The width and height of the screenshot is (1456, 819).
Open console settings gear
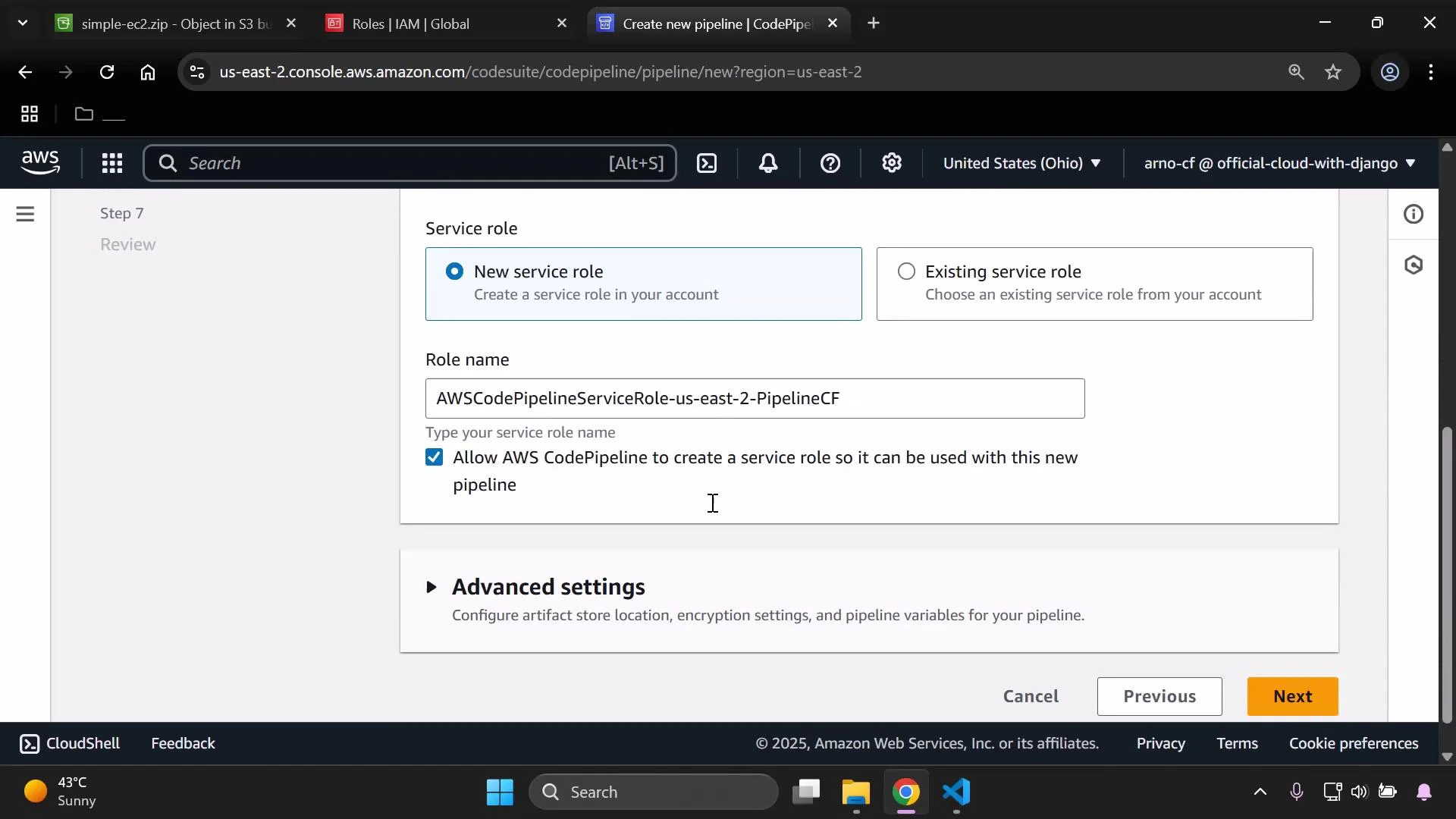click(x=892, y=163)
